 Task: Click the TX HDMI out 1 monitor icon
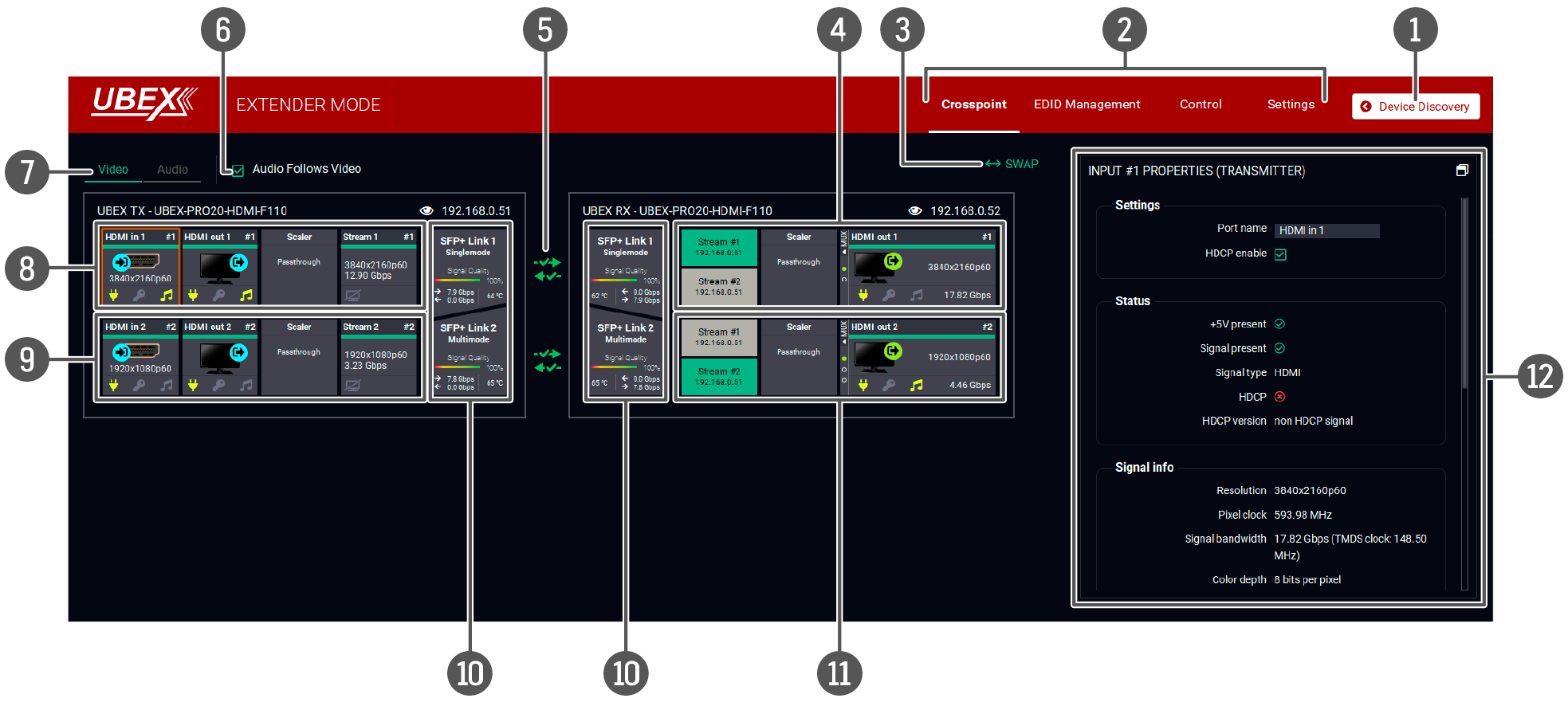point(219,268)
